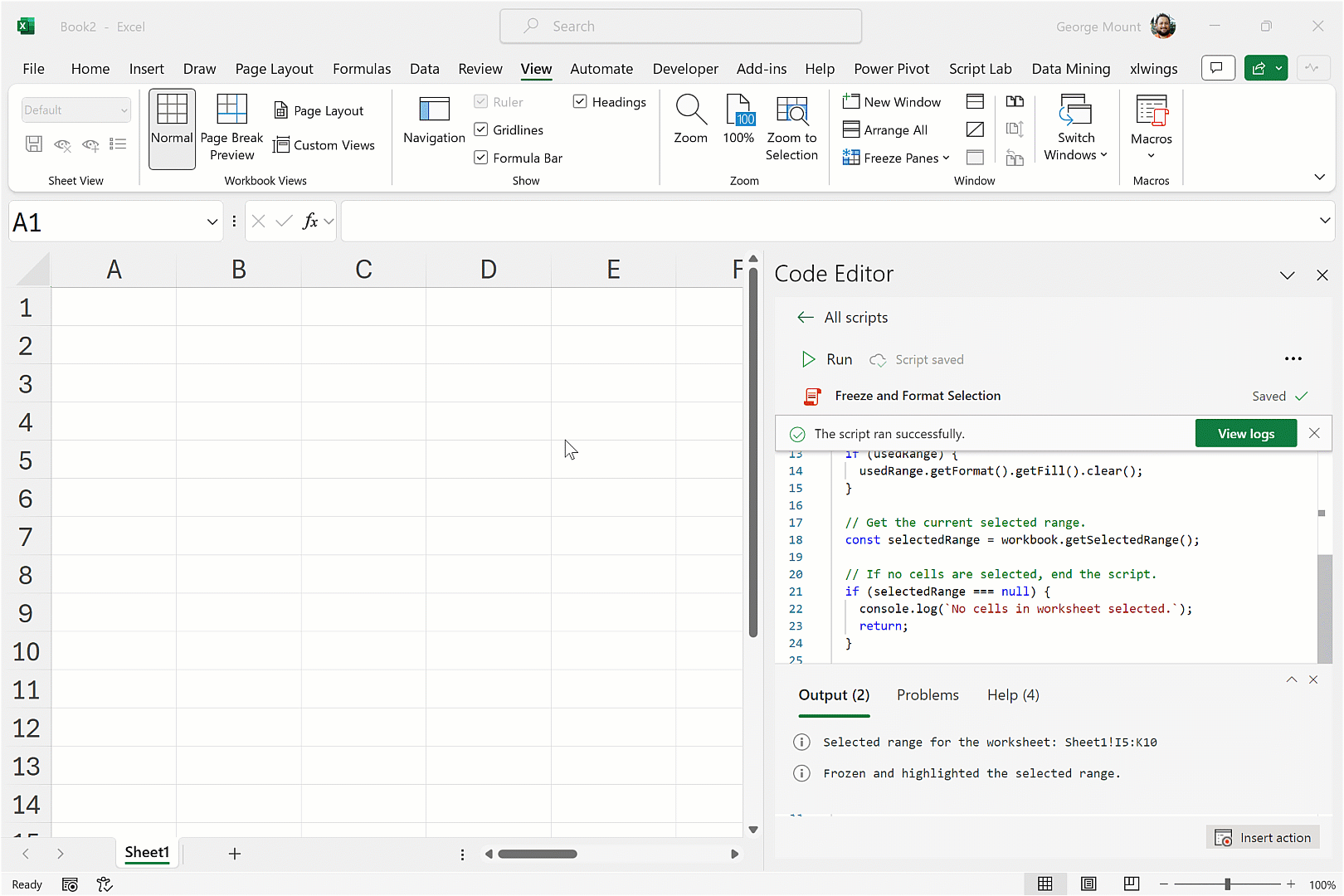Expand the Freeze Panes dropdown

pos(946,158)
